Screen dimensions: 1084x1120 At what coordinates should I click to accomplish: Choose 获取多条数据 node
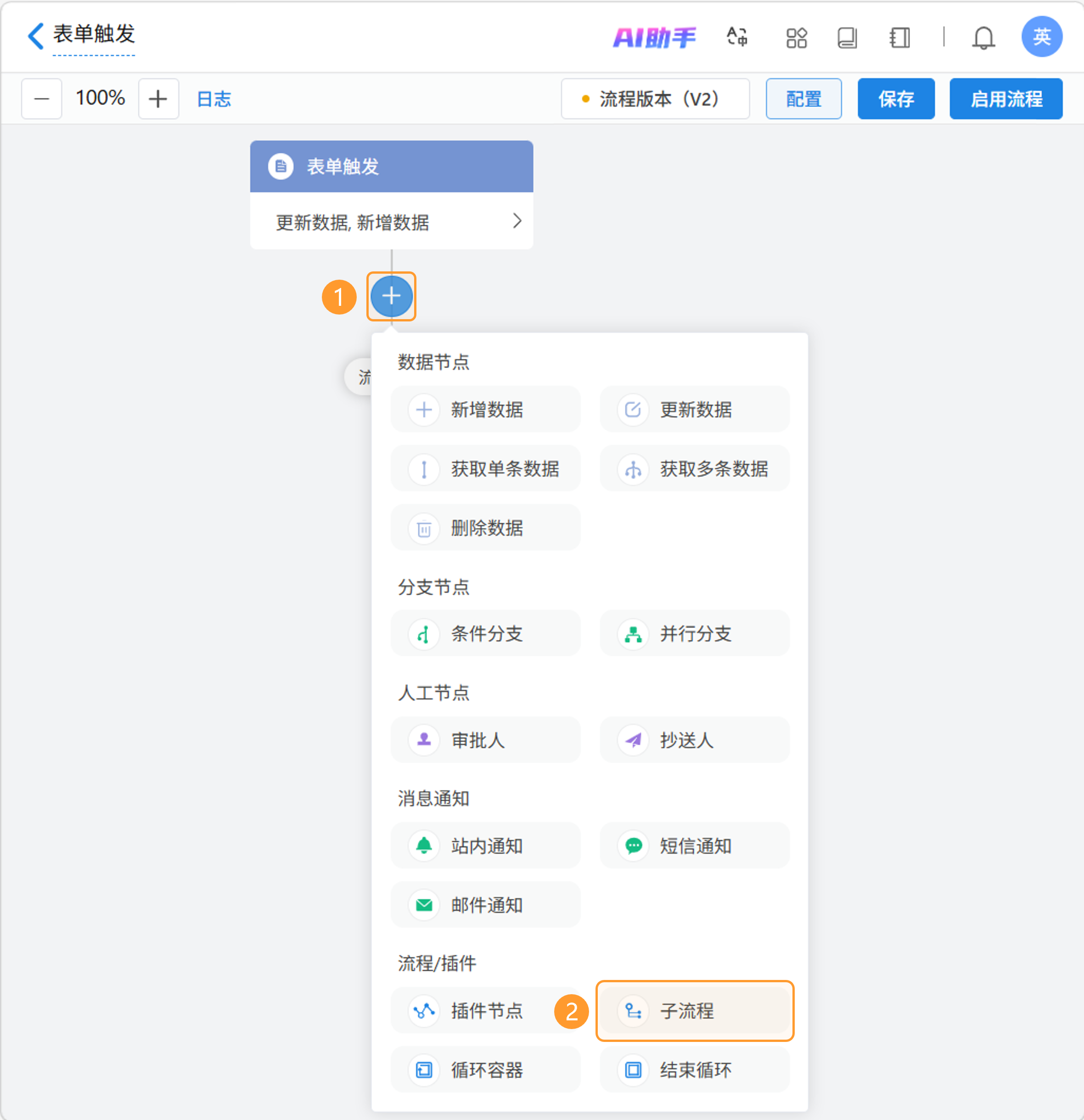pyautogui.click(x=694, y=468)
